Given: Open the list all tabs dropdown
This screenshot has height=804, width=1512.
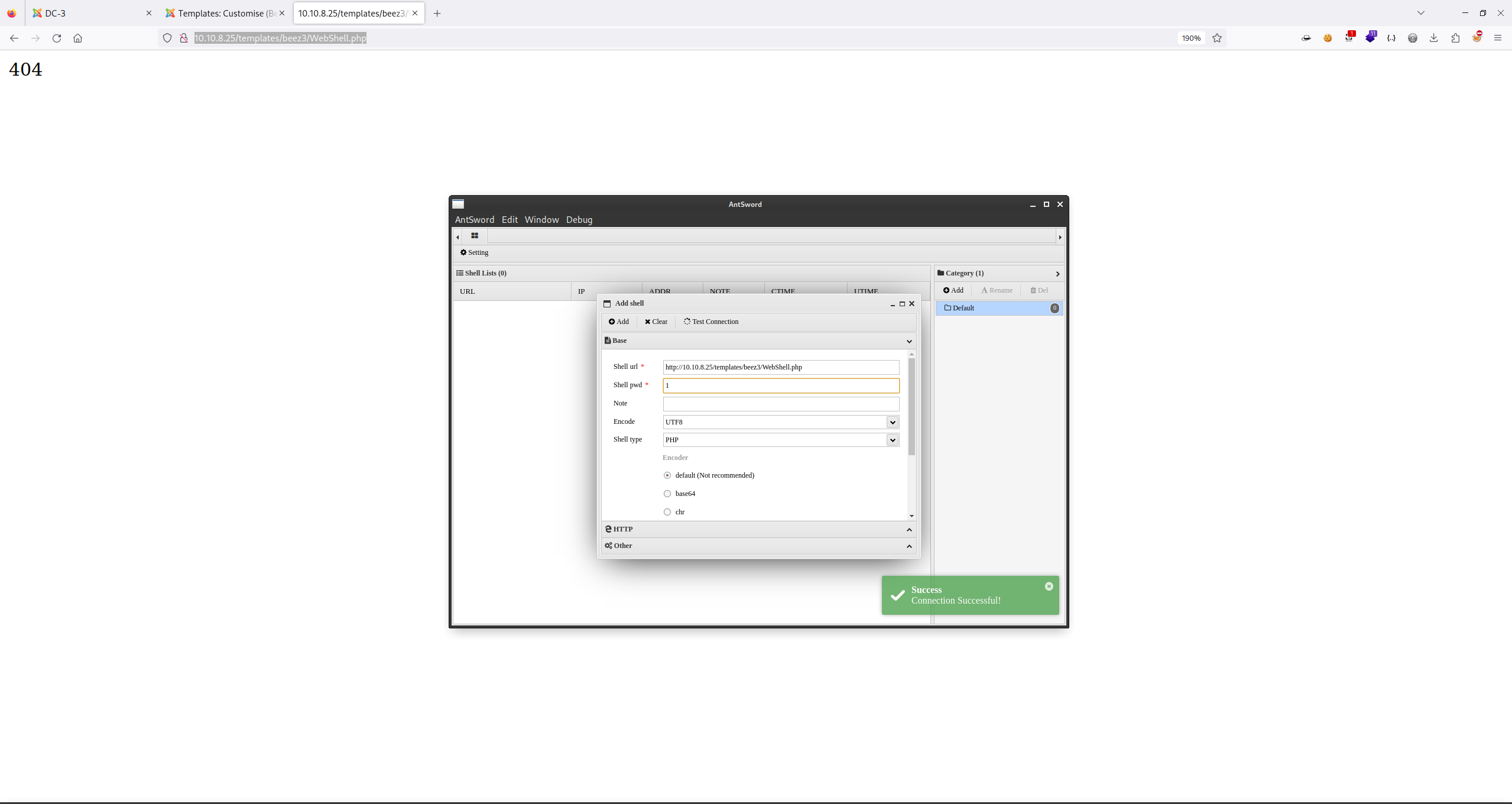Looking at the screenshot, I should pos(1421,13).
